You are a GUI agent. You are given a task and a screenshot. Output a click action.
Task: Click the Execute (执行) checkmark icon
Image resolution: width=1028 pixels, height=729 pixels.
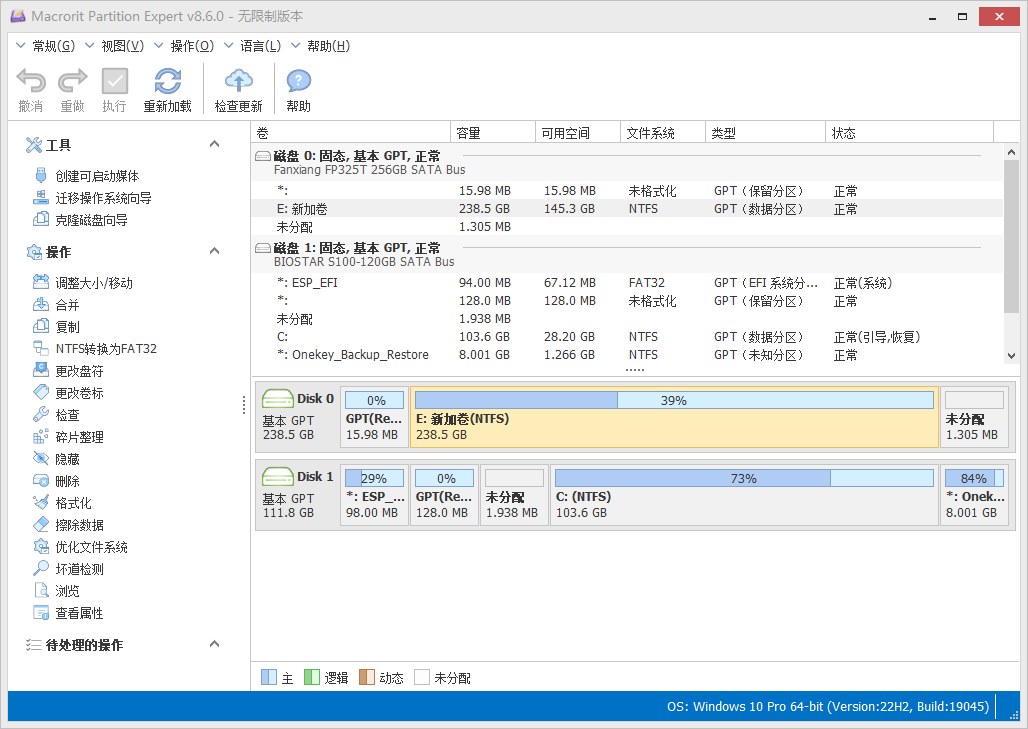click(x=115, y=81)
